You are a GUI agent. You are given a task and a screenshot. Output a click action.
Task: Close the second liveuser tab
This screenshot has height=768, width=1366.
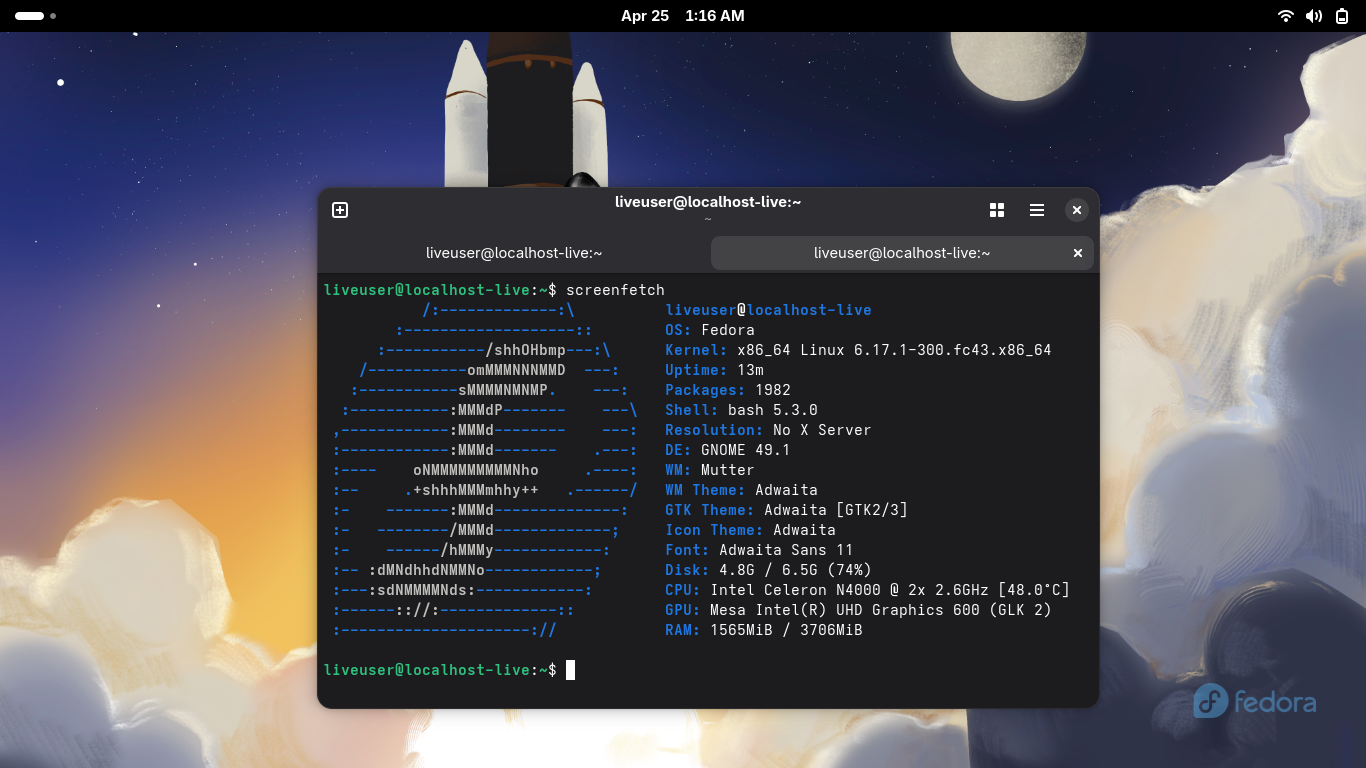tap(1078, 254)
